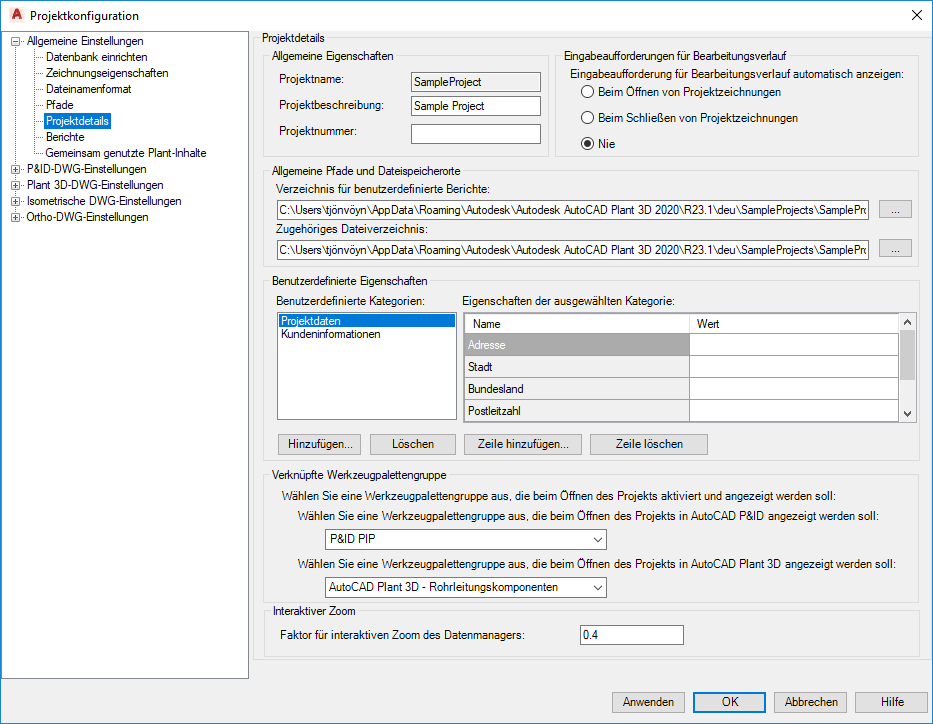Click the Name column header
This screenshot has width=933, height=724.
click(x=577, y=324)
